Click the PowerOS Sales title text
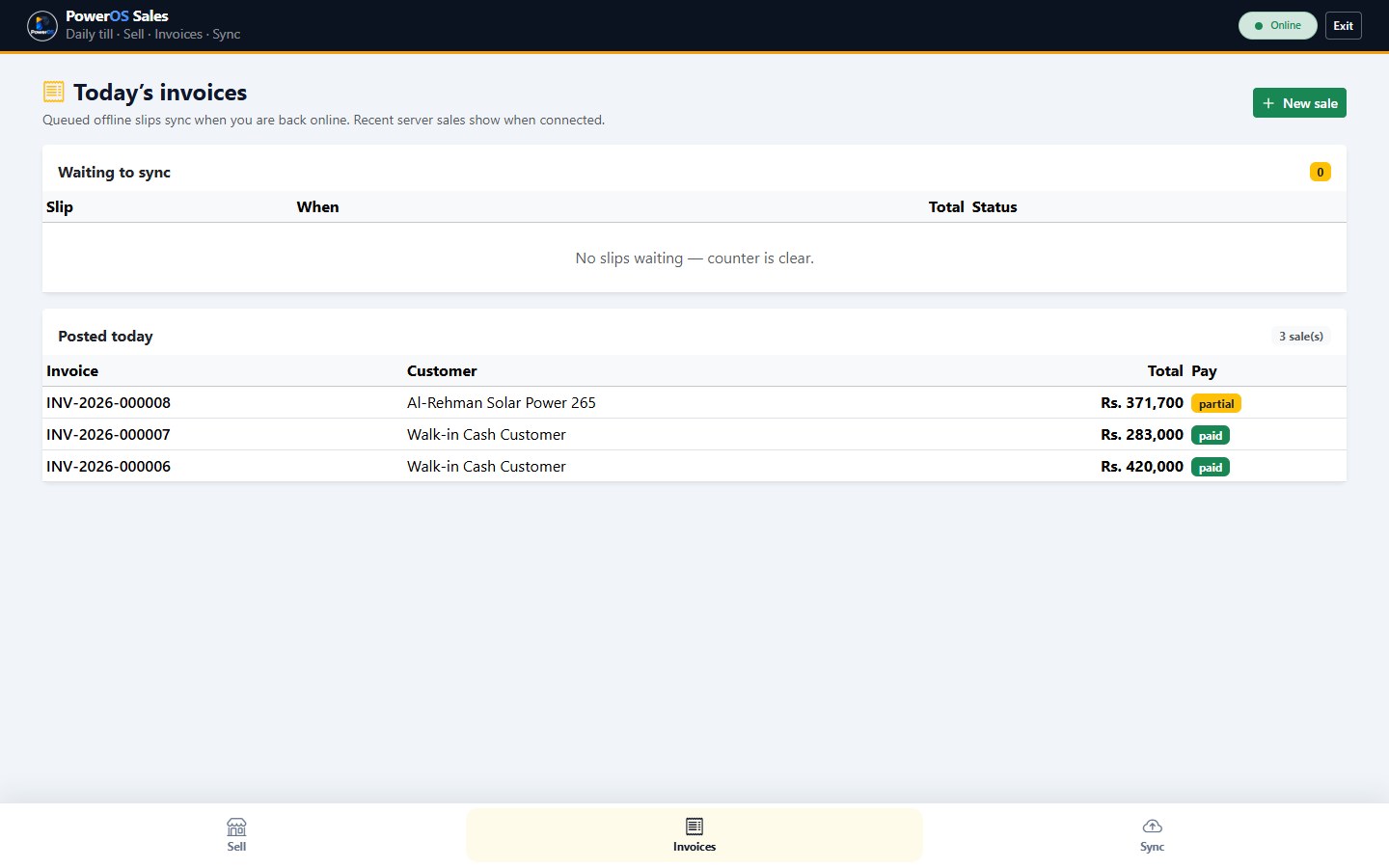This screenshot has width=1389, height=868. pos(117,16)
